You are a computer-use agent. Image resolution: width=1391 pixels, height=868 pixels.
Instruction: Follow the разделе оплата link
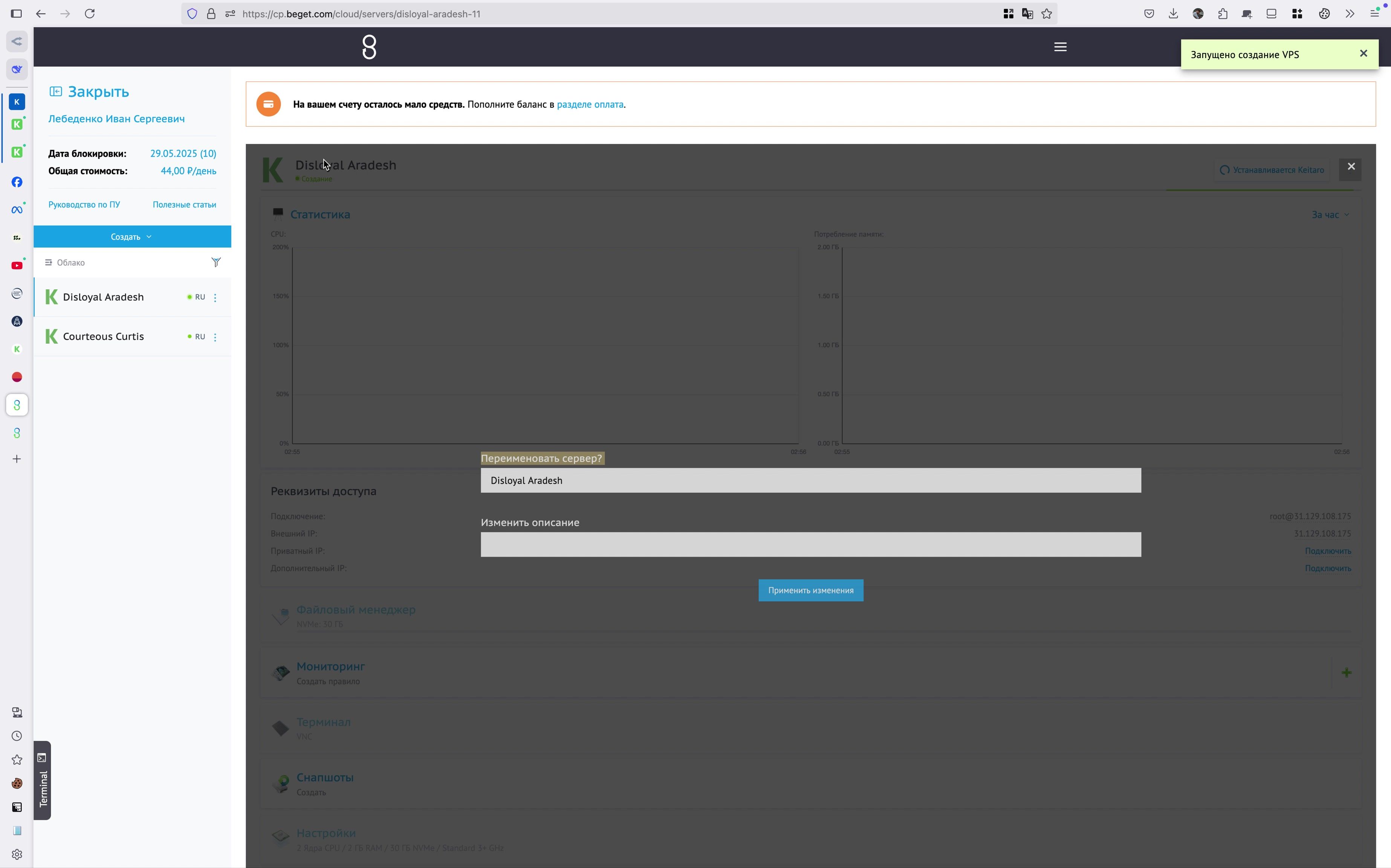pyautogui.click(x=590, y=104)
